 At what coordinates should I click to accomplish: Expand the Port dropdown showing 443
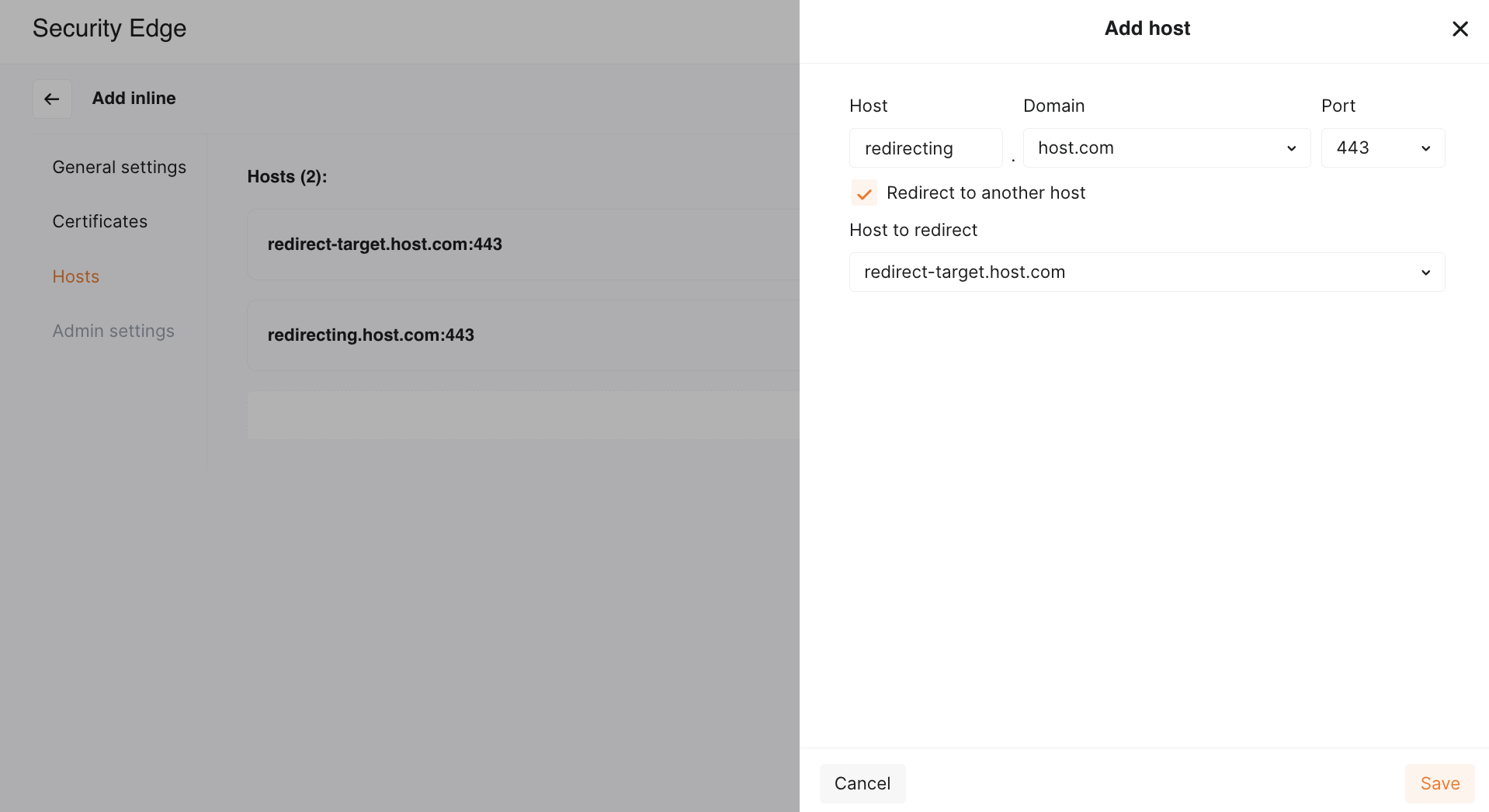pyautogui.click(x=1382, y=148)
